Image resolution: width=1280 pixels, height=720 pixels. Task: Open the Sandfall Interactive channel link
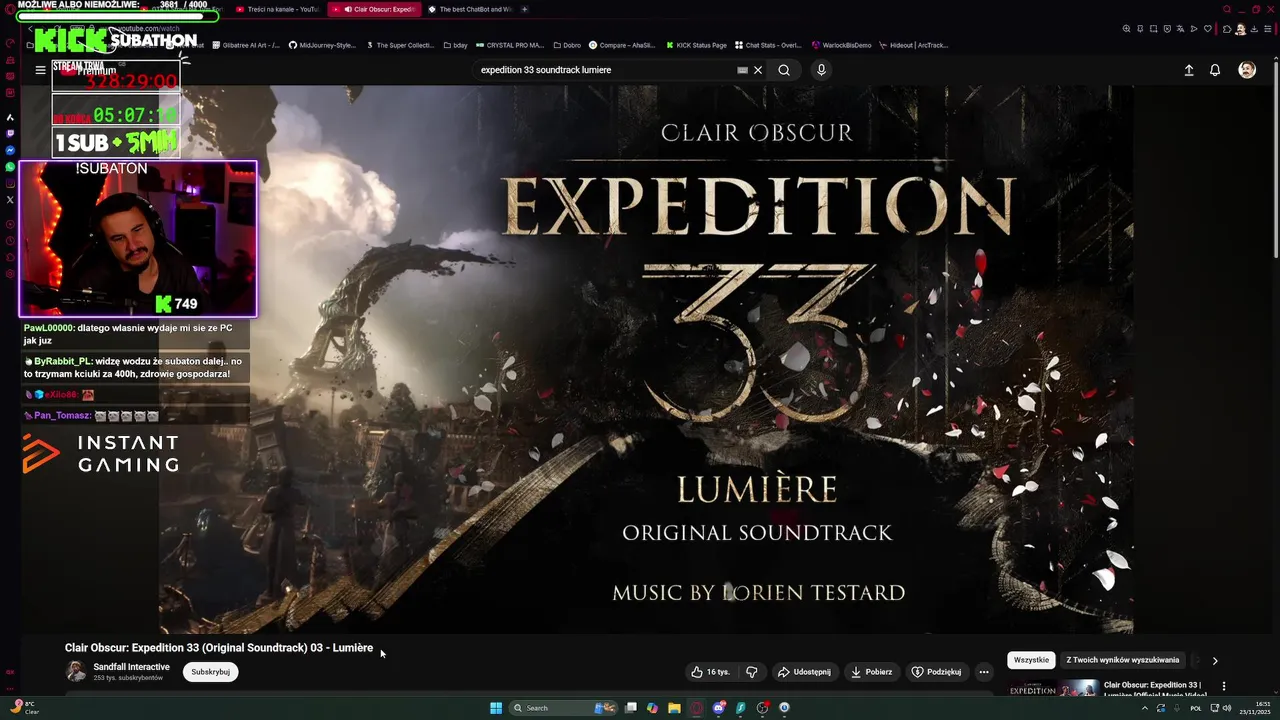click(131, 667)
